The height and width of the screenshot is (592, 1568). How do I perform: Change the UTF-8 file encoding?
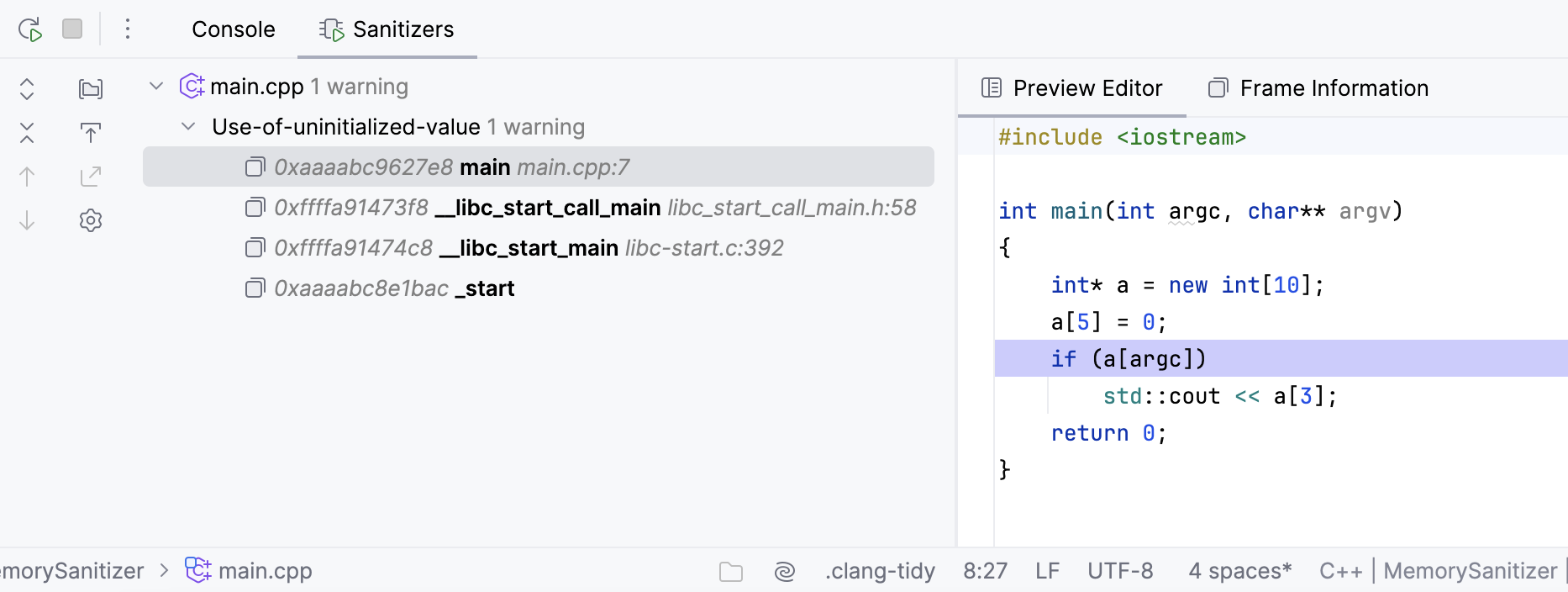1120,571
